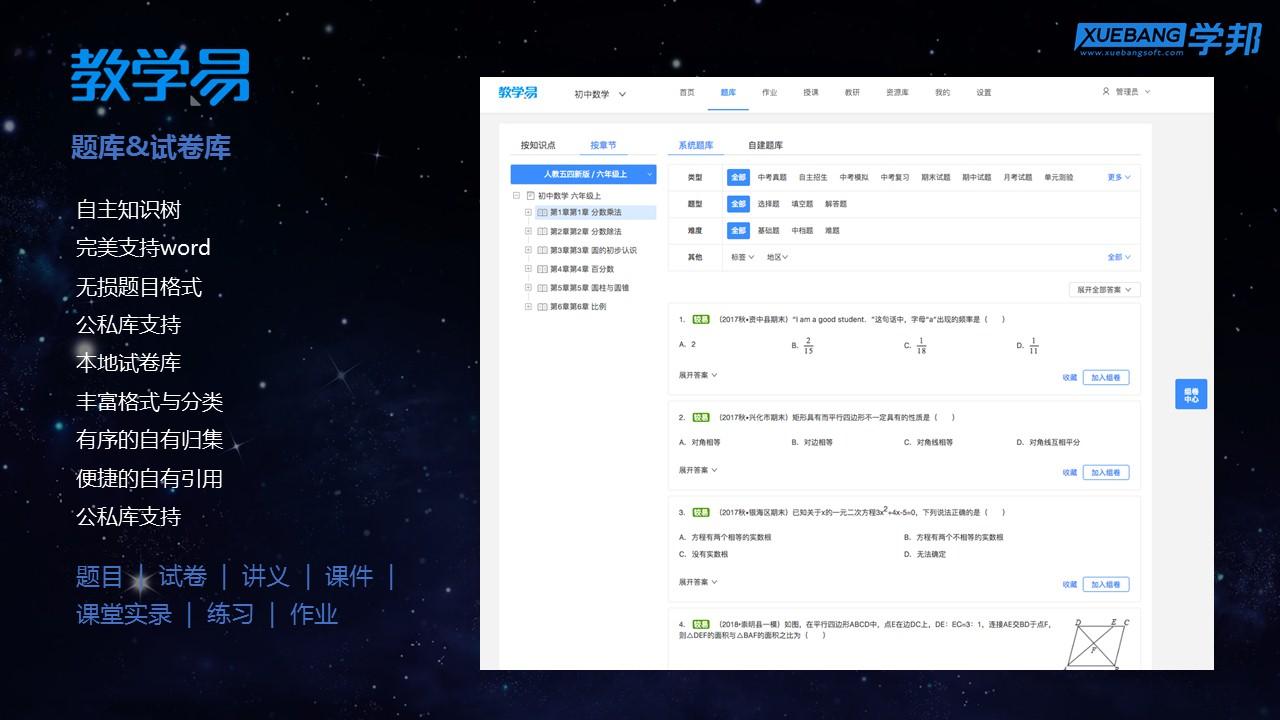Expand 全部 in the 其他 row
The image size is (1280, 720).
coord(1119,257)
